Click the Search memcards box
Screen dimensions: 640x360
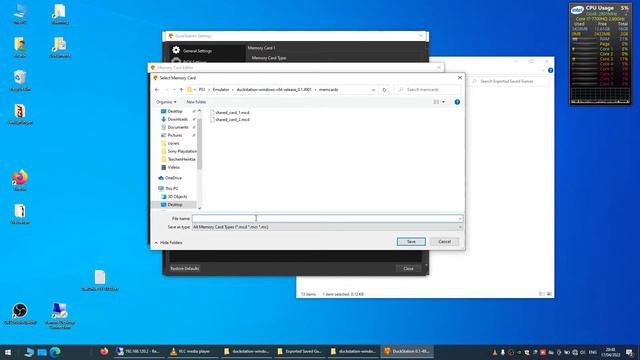[428, 90]
